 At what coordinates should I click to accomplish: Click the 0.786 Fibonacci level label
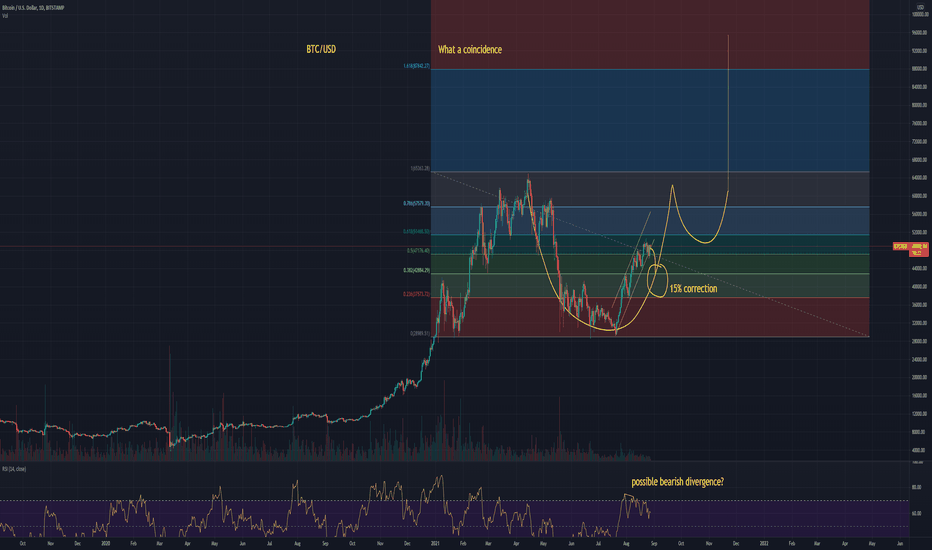pyautogui.click(x=416, y=203)
